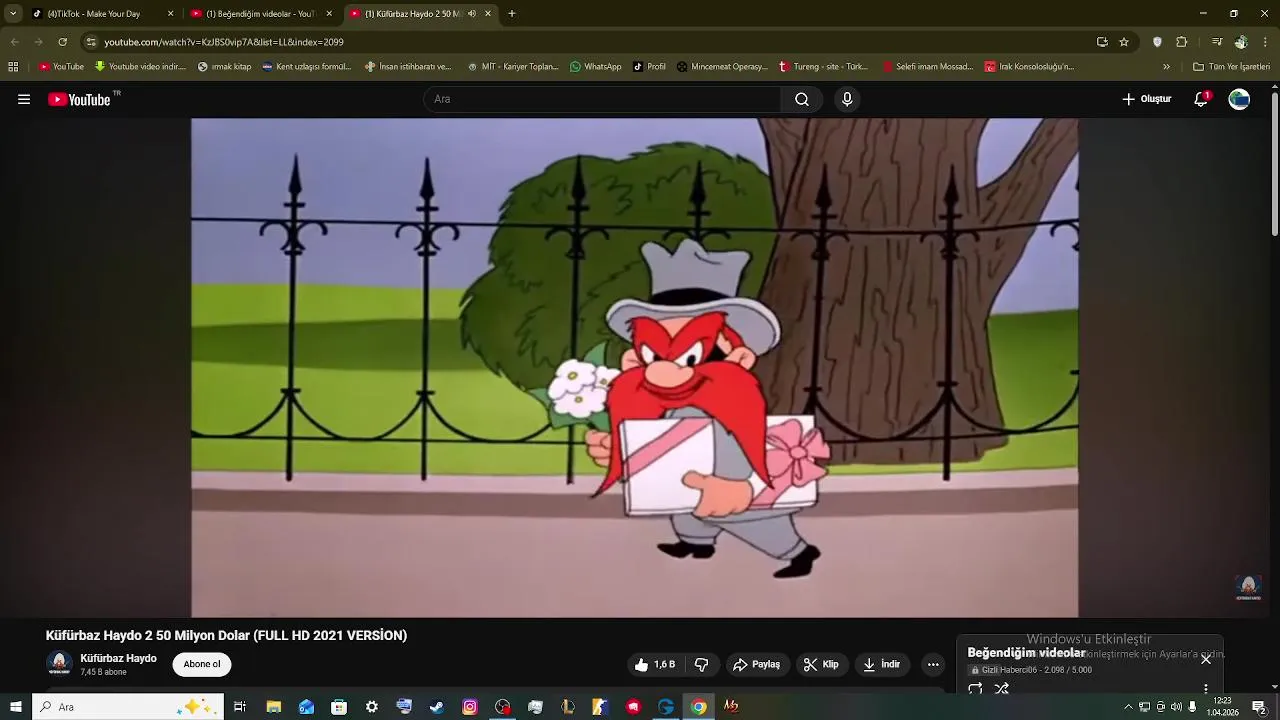
Task: Open the account avatar menu
Action: click(x=1239, y=99)
